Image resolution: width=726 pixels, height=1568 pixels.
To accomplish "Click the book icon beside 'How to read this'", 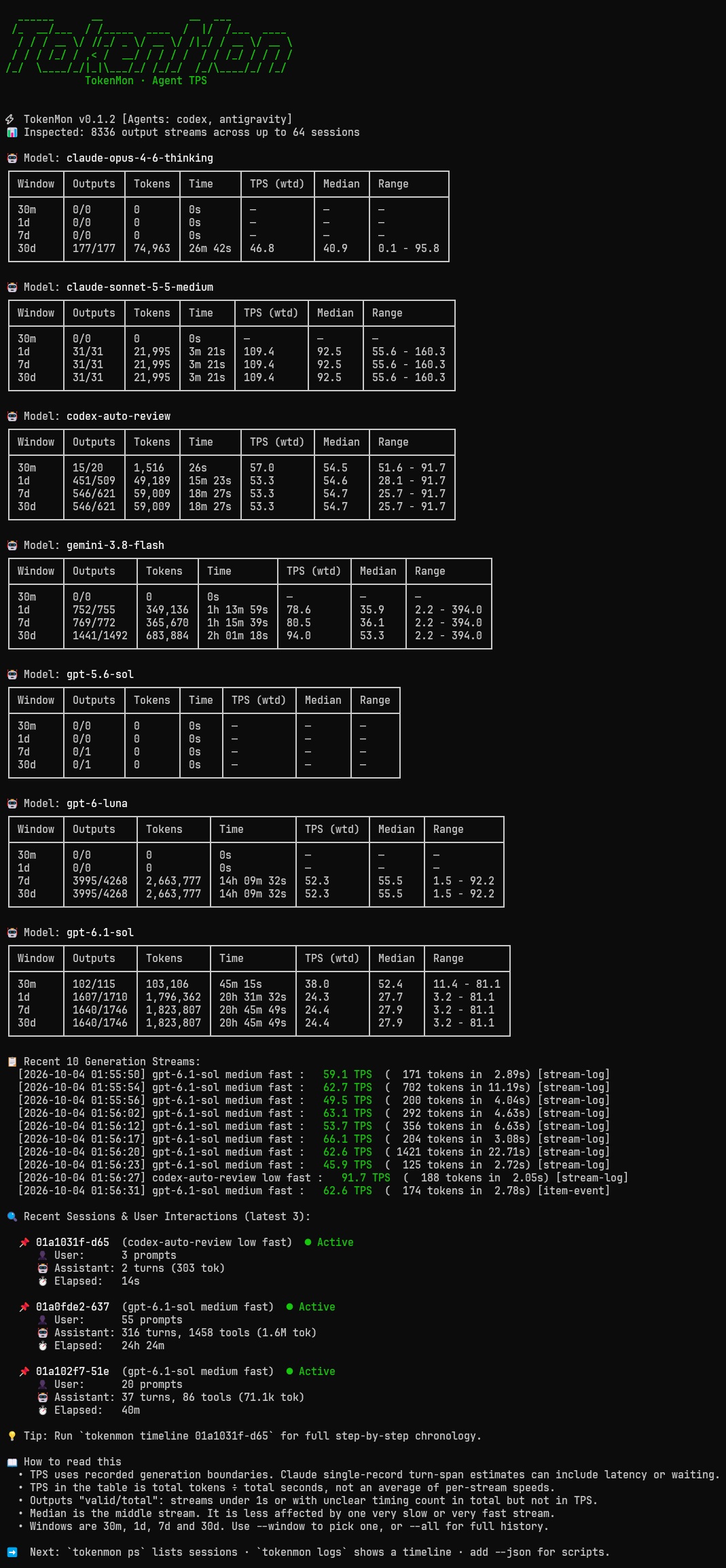I will [x=12, y=1462].
